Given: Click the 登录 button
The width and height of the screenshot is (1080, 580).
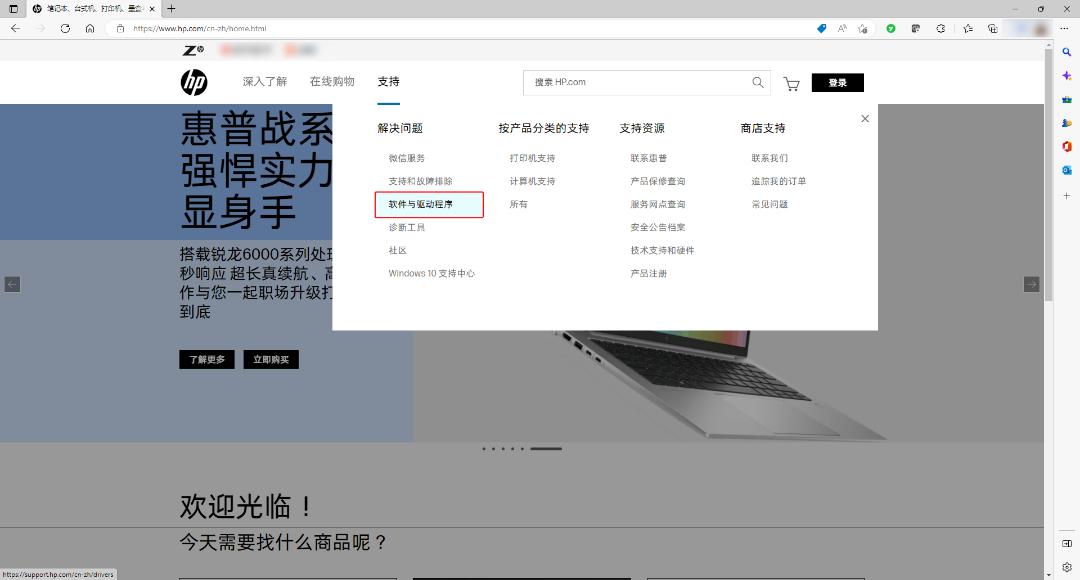Looking at the screenshot, I should 837,82.
